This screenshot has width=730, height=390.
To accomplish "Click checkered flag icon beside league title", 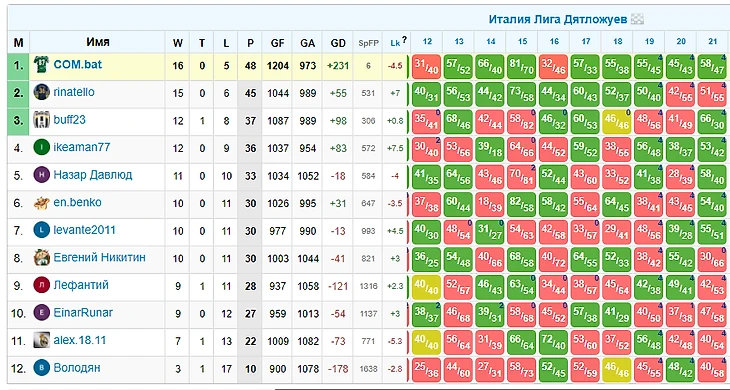I will (x=637, y=19).
